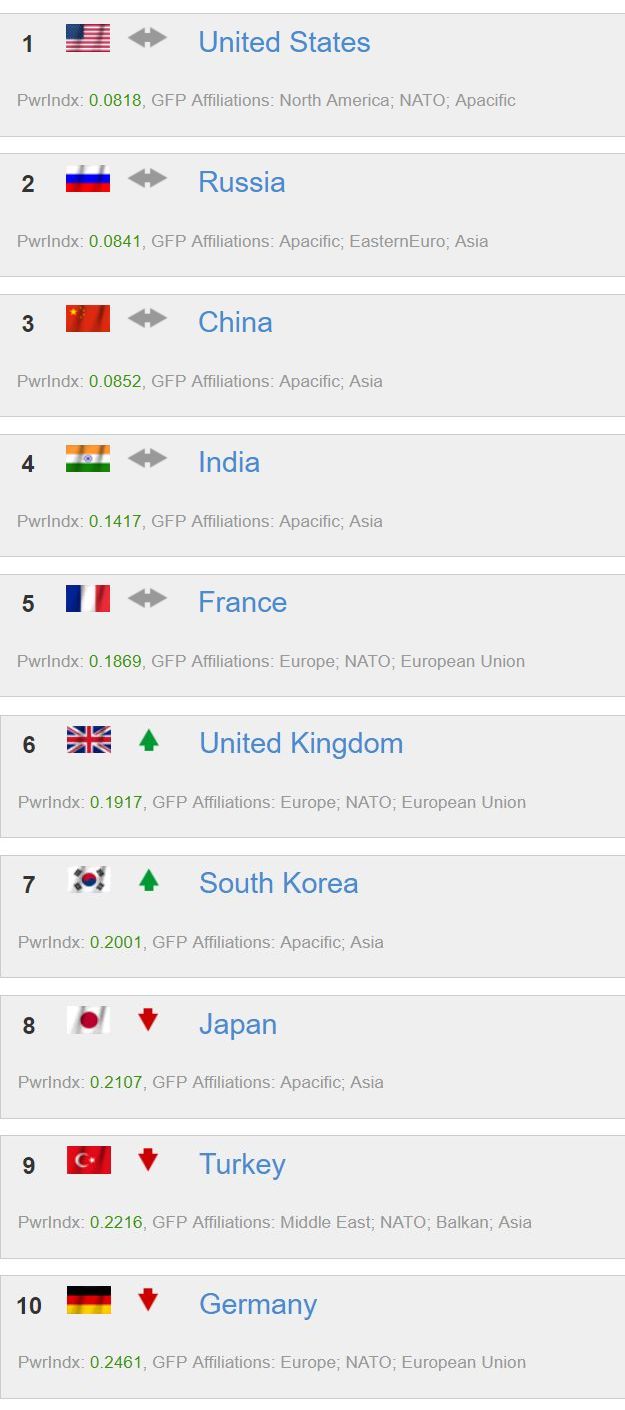This screenshot has height=1410, width=625.
Task: Click the Japan flag icon
Action: (x=88, y=1020)
